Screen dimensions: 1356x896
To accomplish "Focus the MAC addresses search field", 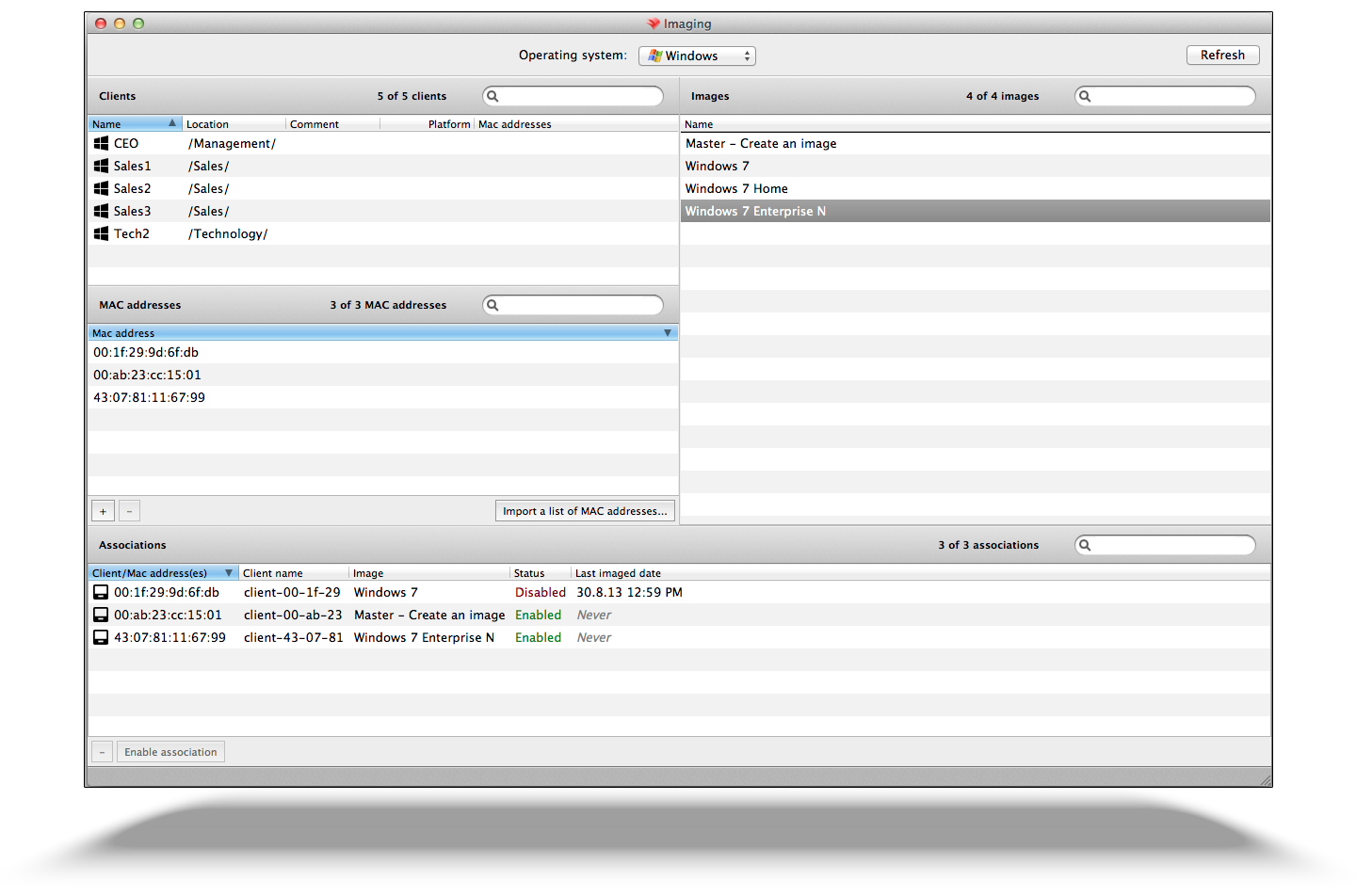I will click(573, 305).
